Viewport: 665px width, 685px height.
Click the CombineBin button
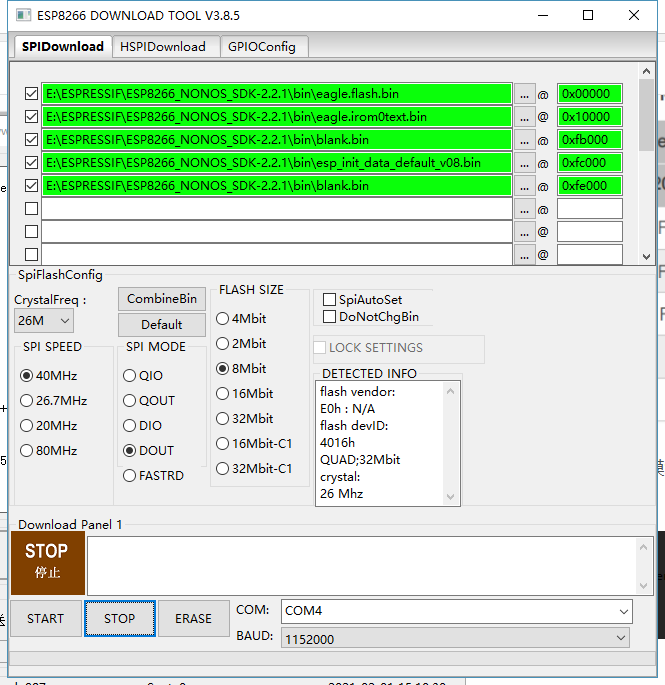tap(162, 299)
